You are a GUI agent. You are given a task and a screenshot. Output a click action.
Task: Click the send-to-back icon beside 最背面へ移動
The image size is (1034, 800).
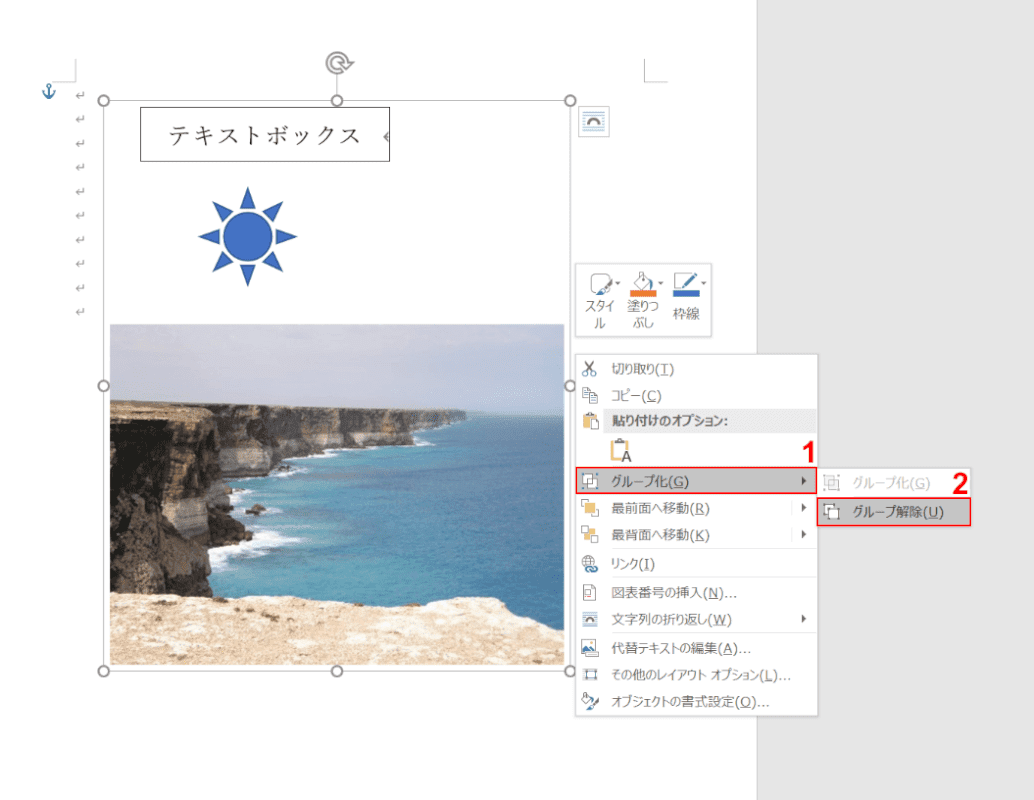tap(590, 534)
